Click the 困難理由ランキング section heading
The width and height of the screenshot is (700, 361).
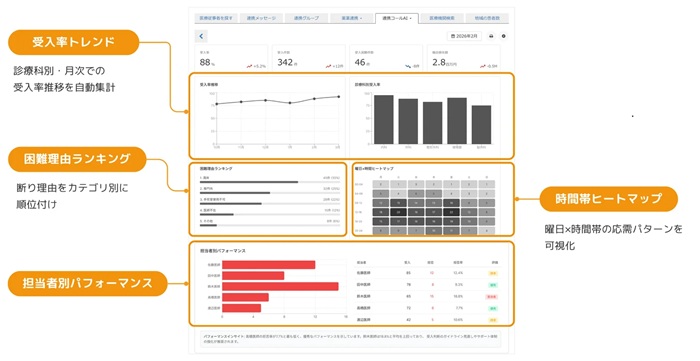[x=216, y=169]
